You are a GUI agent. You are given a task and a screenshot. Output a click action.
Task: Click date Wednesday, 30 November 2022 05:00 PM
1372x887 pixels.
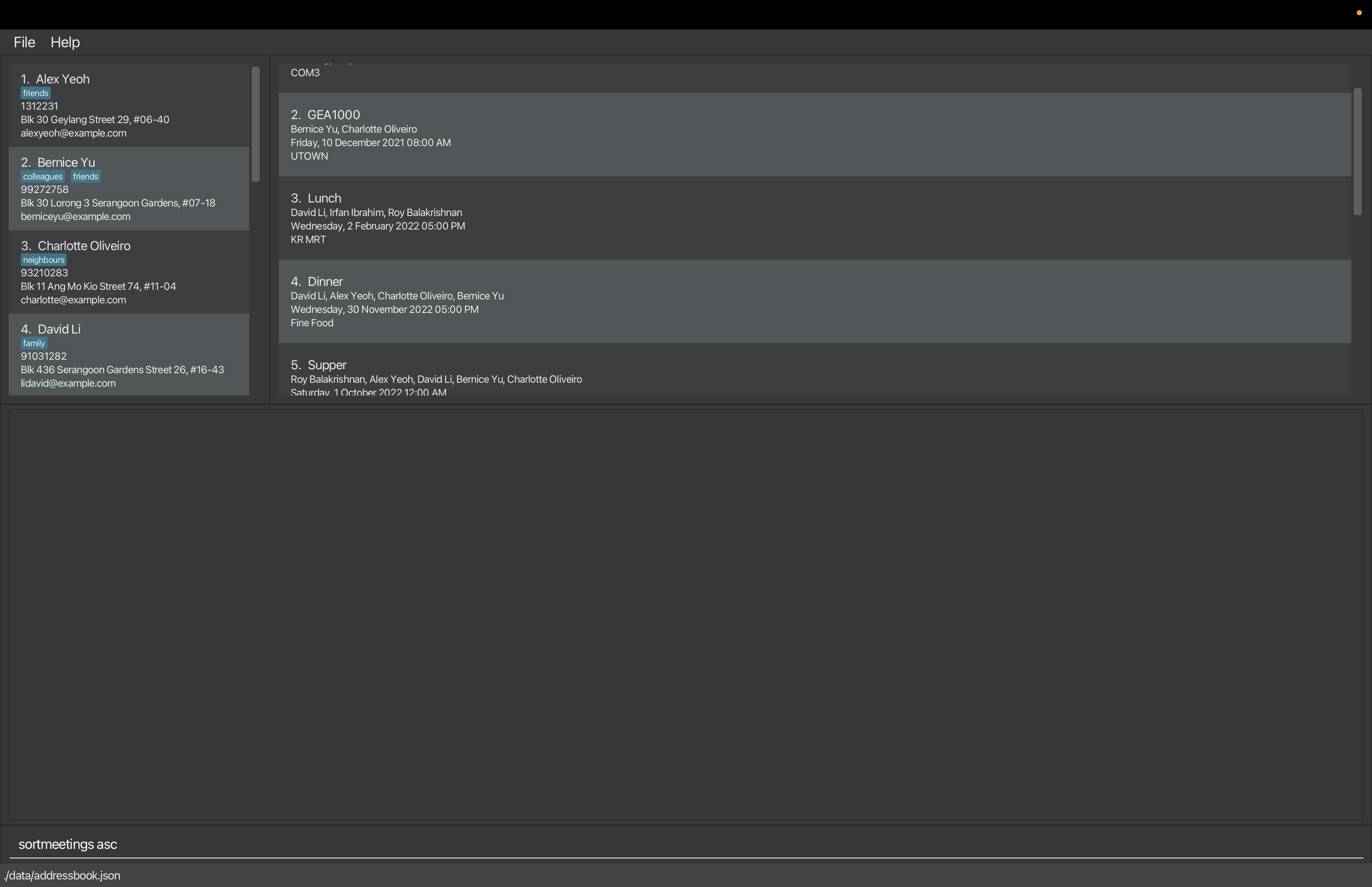[385, 310]
